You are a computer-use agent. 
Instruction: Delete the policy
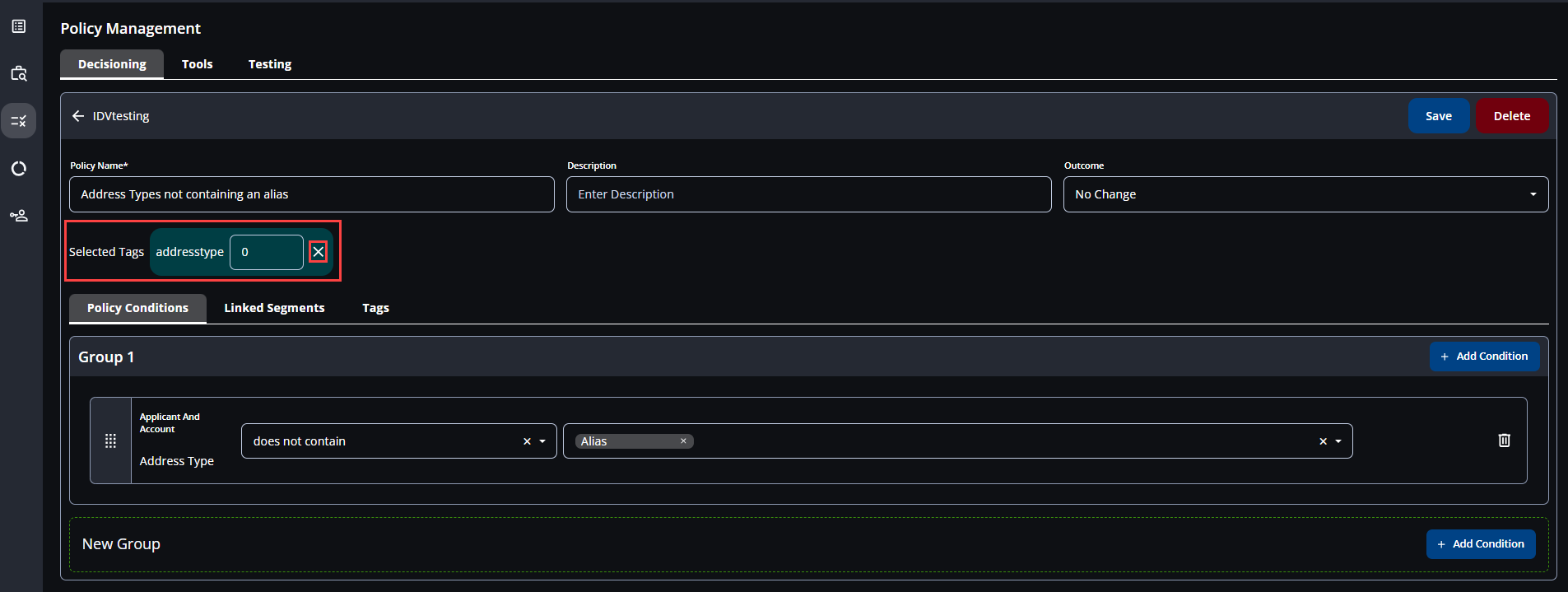pyautogui.click(x=1512, y=116)
